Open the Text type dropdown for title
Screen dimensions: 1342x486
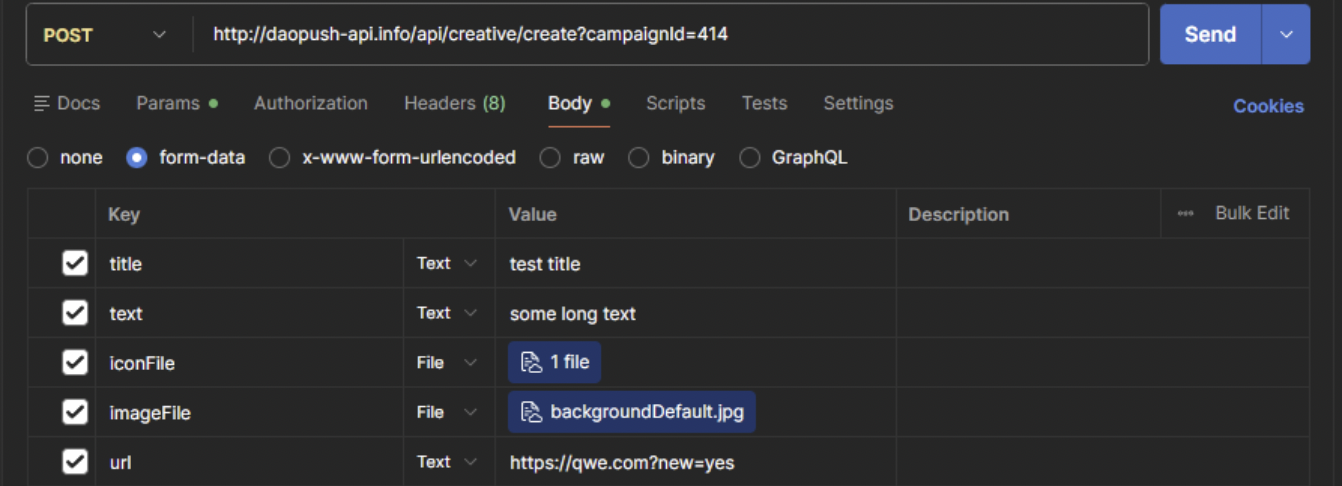point(447,263)
